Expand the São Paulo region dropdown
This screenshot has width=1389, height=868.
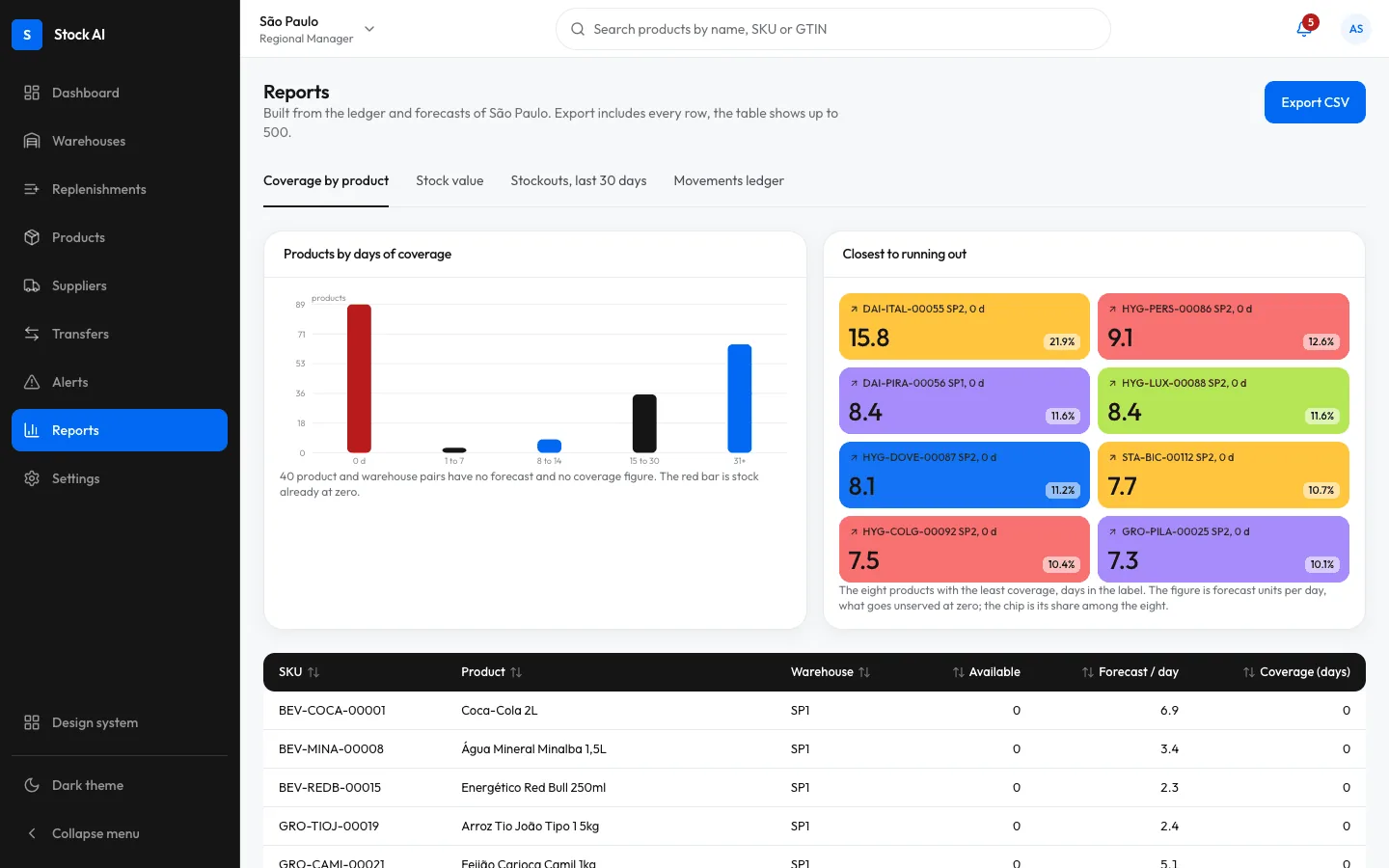(317, 29)
